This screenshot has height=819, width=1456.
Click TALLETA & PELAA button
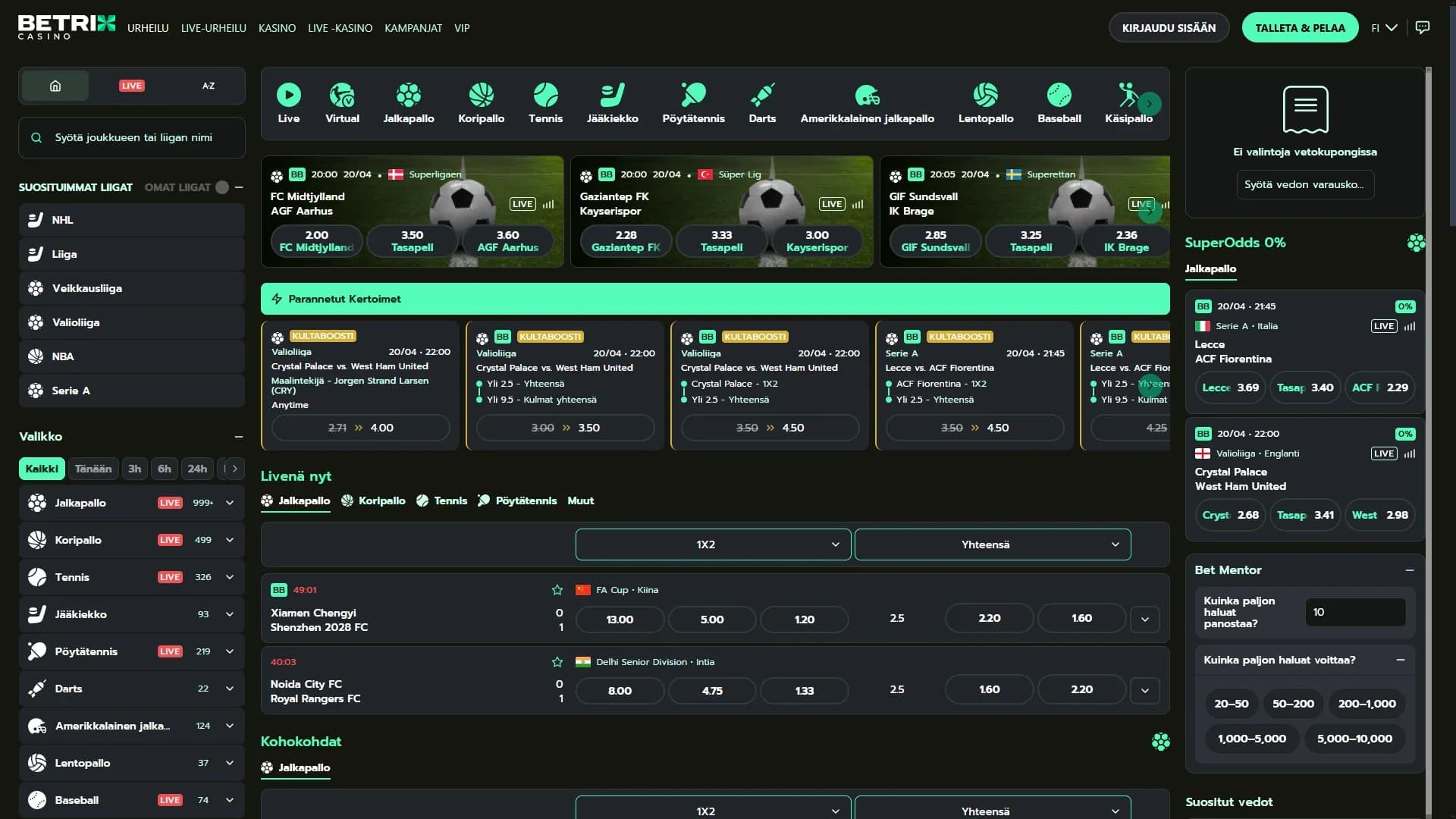1300,28
